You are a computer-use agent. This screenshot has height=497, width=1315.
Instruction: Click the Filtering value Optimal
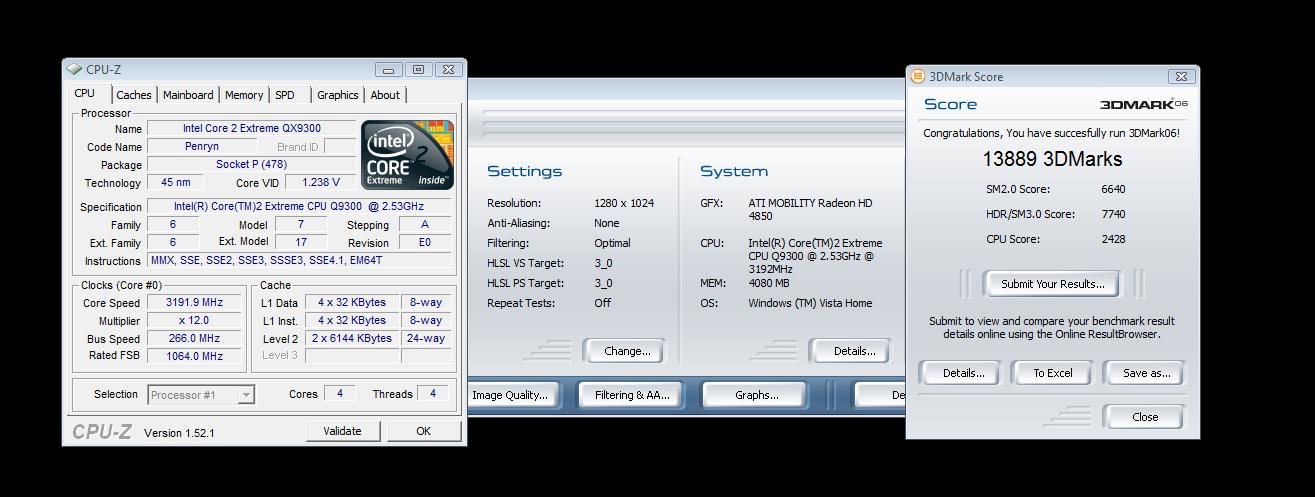[x=612, y=243]
